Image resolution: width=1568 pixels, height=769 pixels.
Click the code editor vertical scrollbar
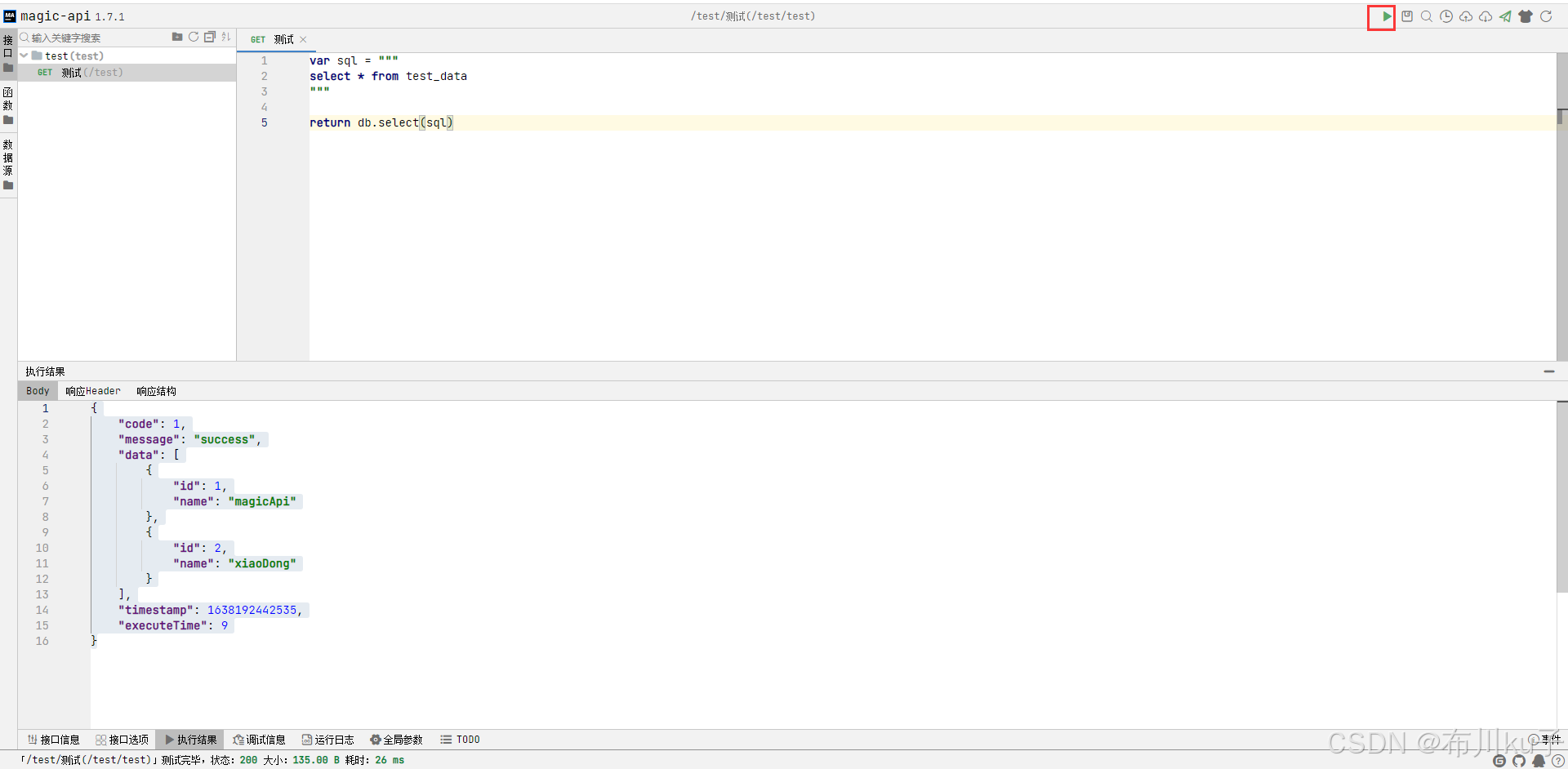1561,207
